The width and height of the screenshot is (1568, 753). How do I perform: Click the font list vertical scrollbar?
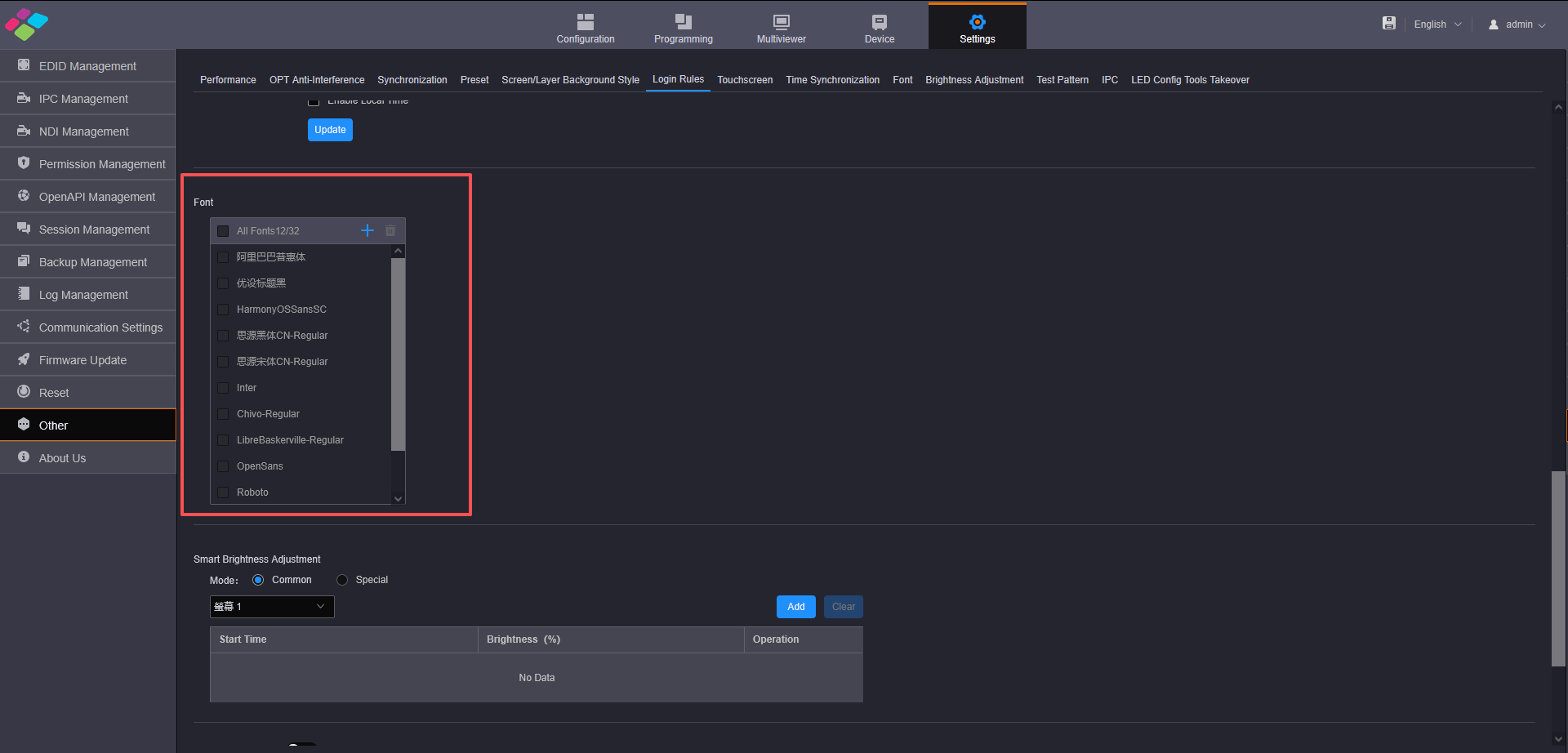[x=399, y=354]
